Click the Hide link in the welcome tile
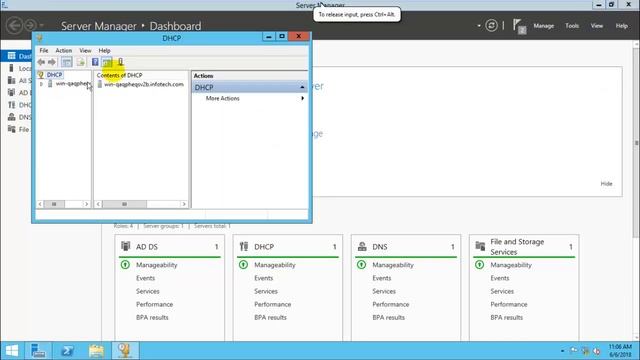Image resolution: width=640 pixels, height=360 pixels. [x=606, y=184]
